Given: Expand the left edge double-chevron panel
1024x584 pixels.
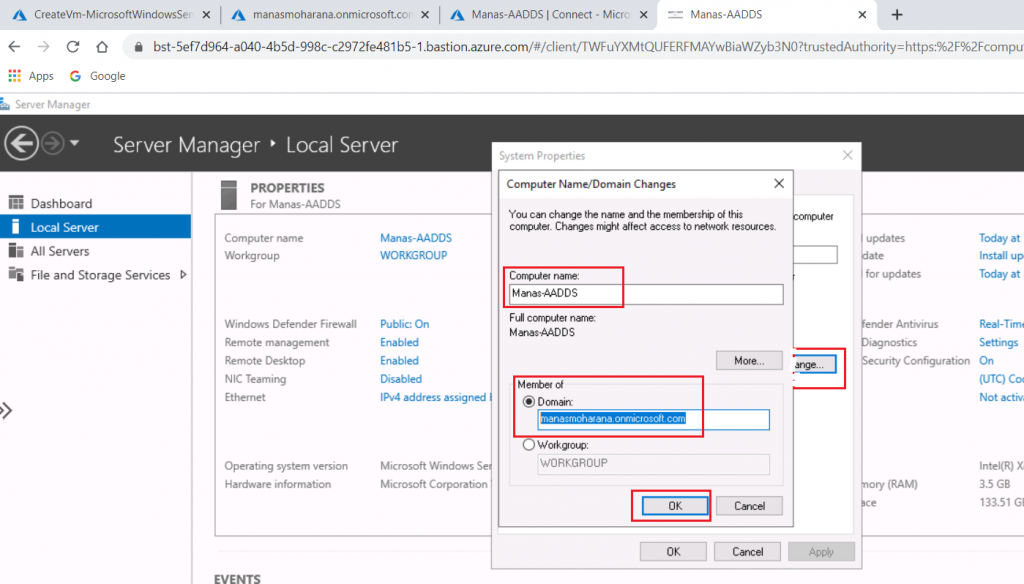Looking at the screenshot, I should point(6,410).
